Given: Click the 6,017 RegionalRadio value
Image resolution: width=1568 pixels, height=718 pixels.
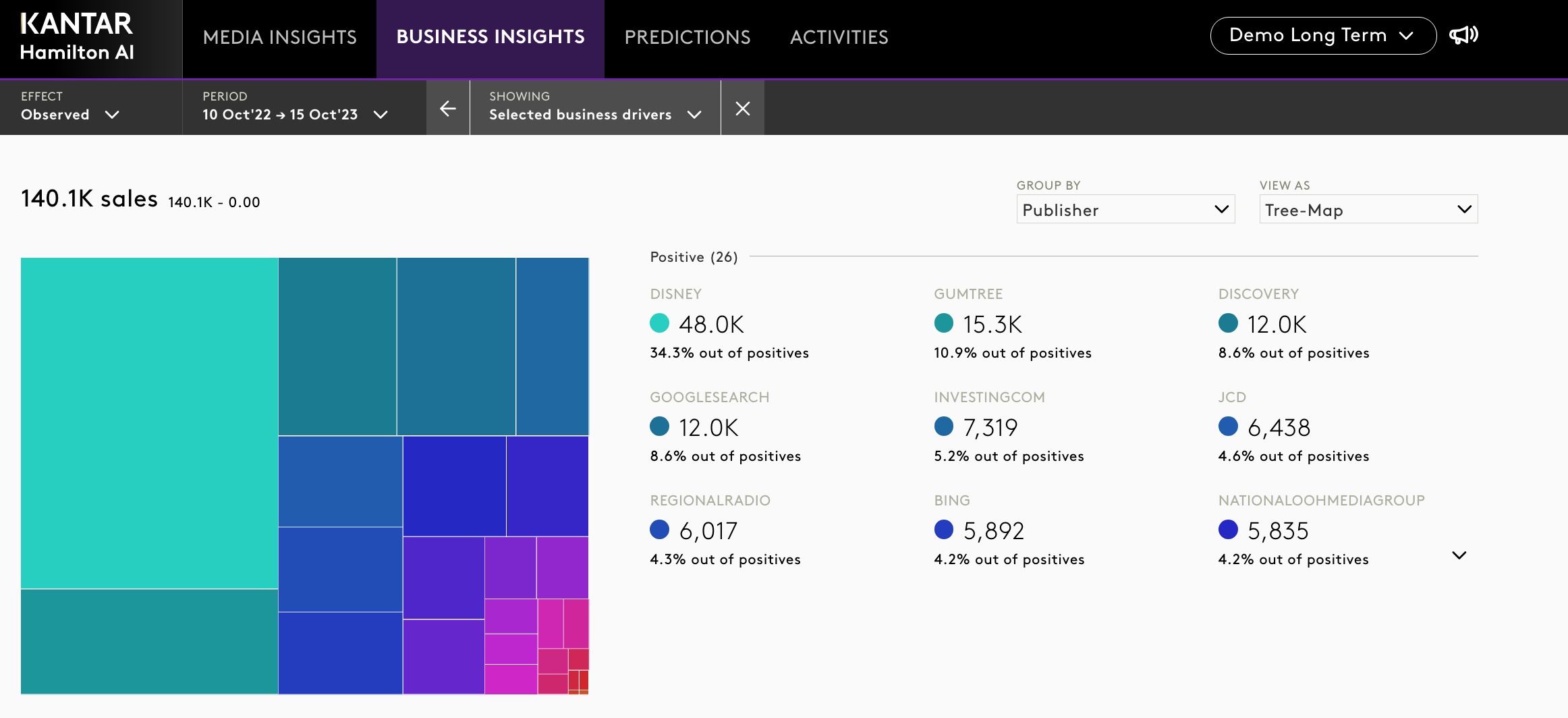Looking at the screenshot, I should coord(708,531).
